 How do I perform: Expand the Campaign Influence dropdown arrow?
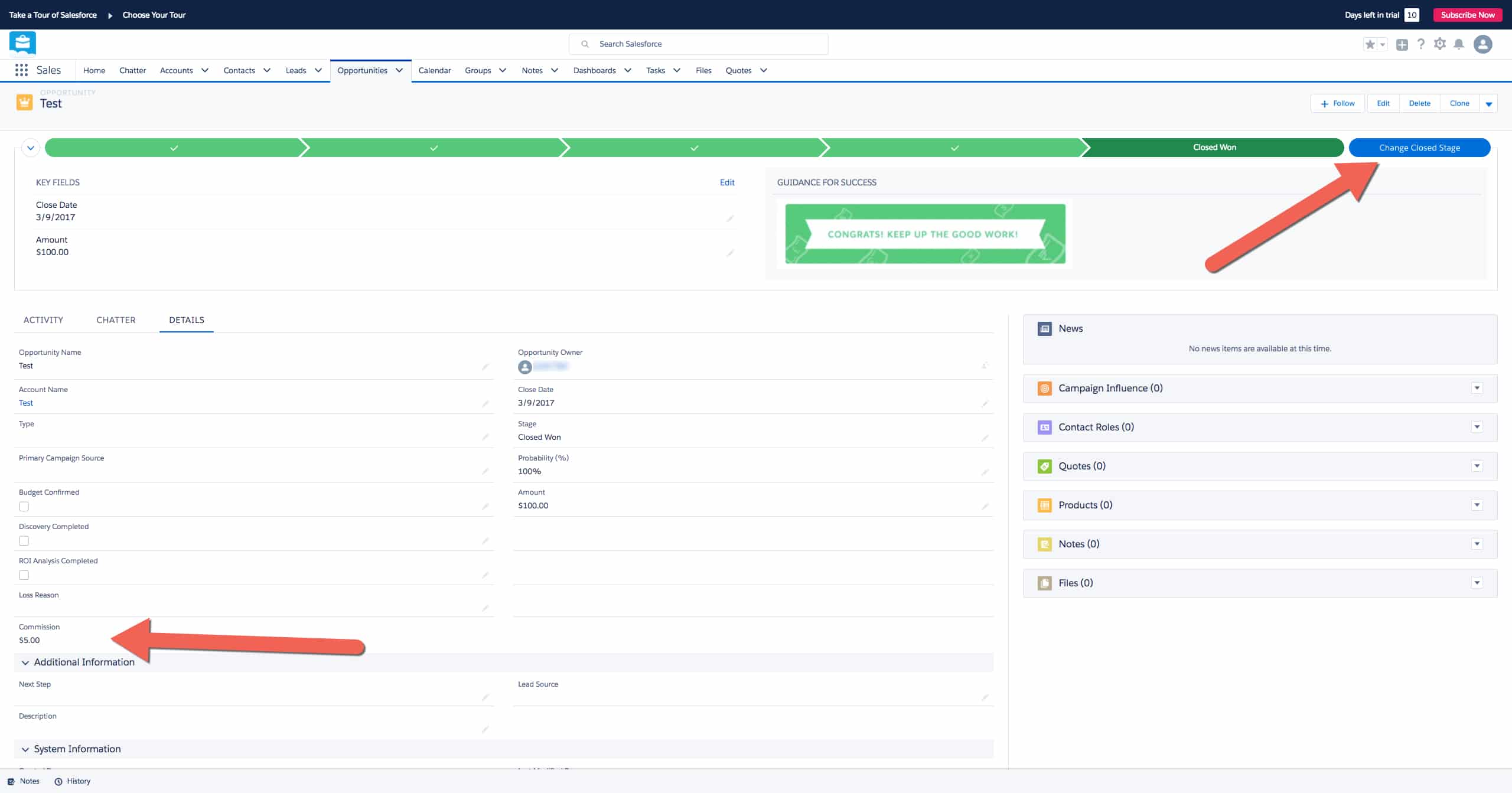(1477, 389)
